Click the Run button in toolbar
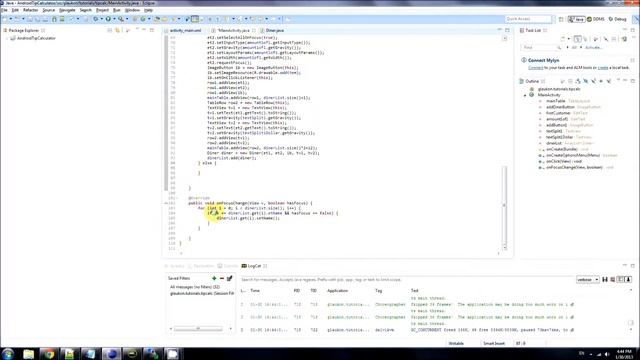The image size is (640, 360). click(x=108, y=19)
